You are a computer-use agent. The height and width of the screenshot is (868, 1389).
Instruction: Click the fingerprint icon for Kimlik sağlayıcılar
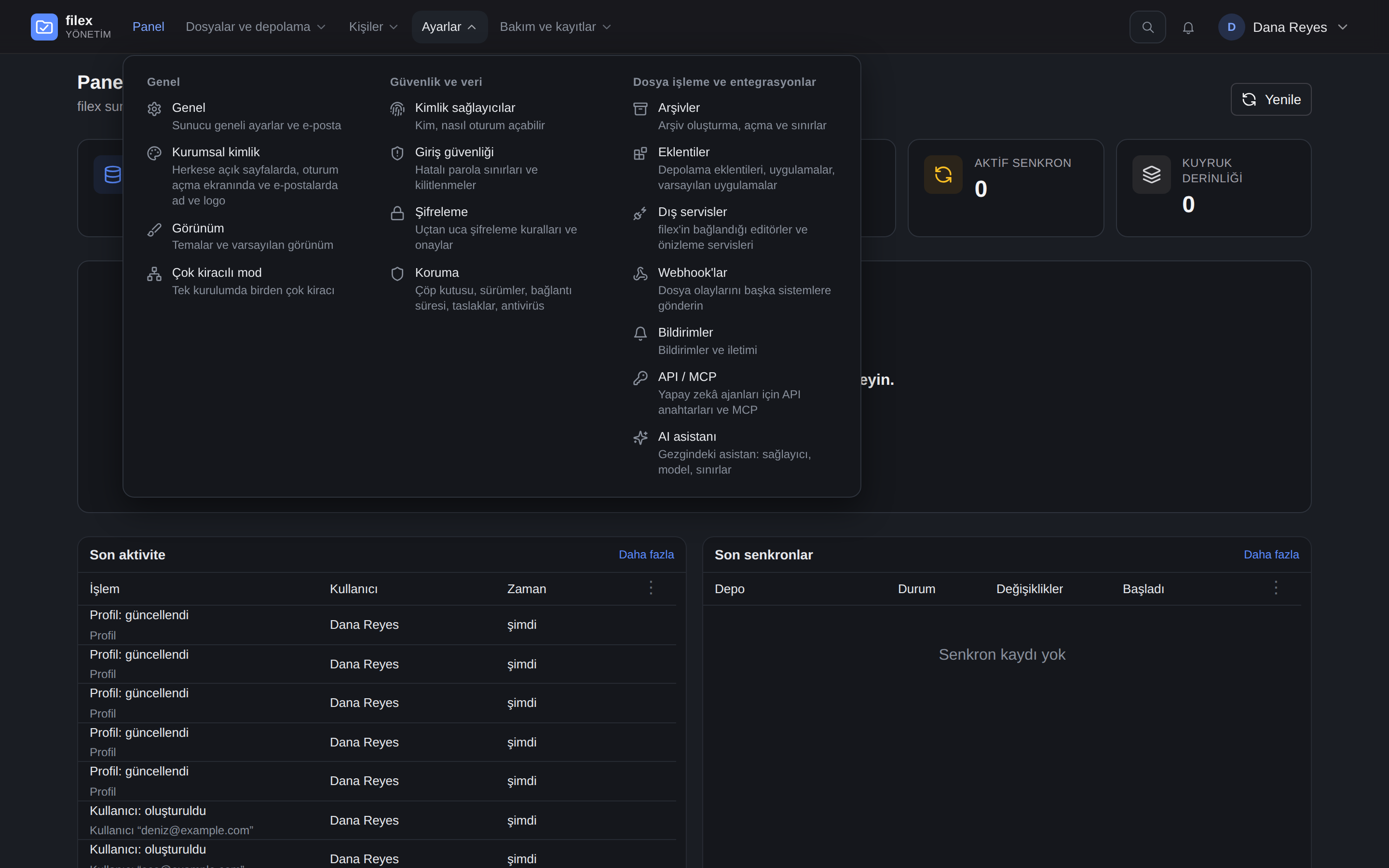click(397, 109)
